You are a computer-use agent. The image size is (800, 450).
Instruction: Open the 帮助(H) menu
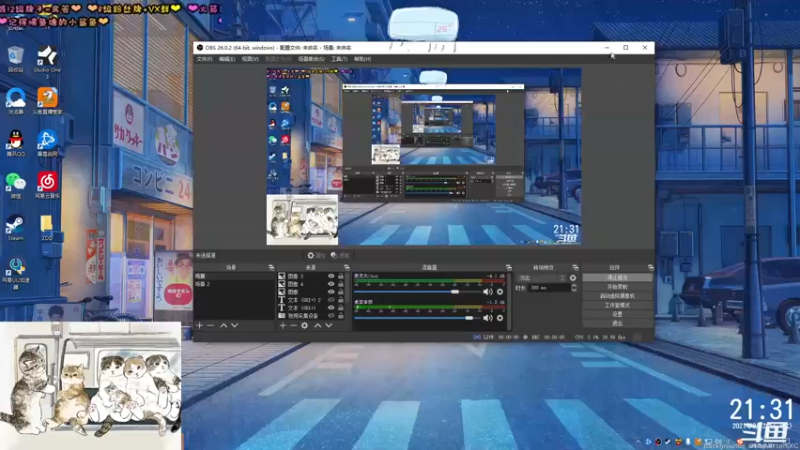[x=362, y=59]
